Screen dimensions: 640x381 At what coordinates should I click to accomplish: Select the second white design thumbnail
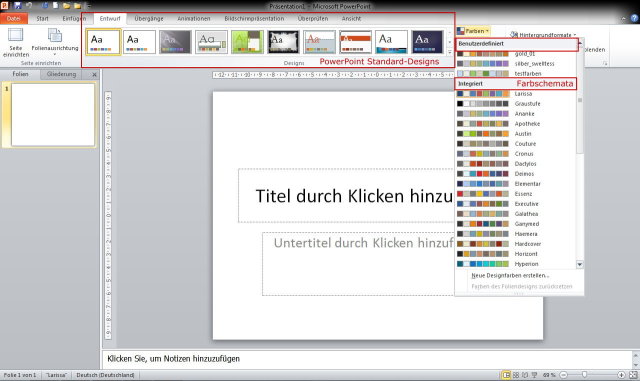tap(139, 42)
